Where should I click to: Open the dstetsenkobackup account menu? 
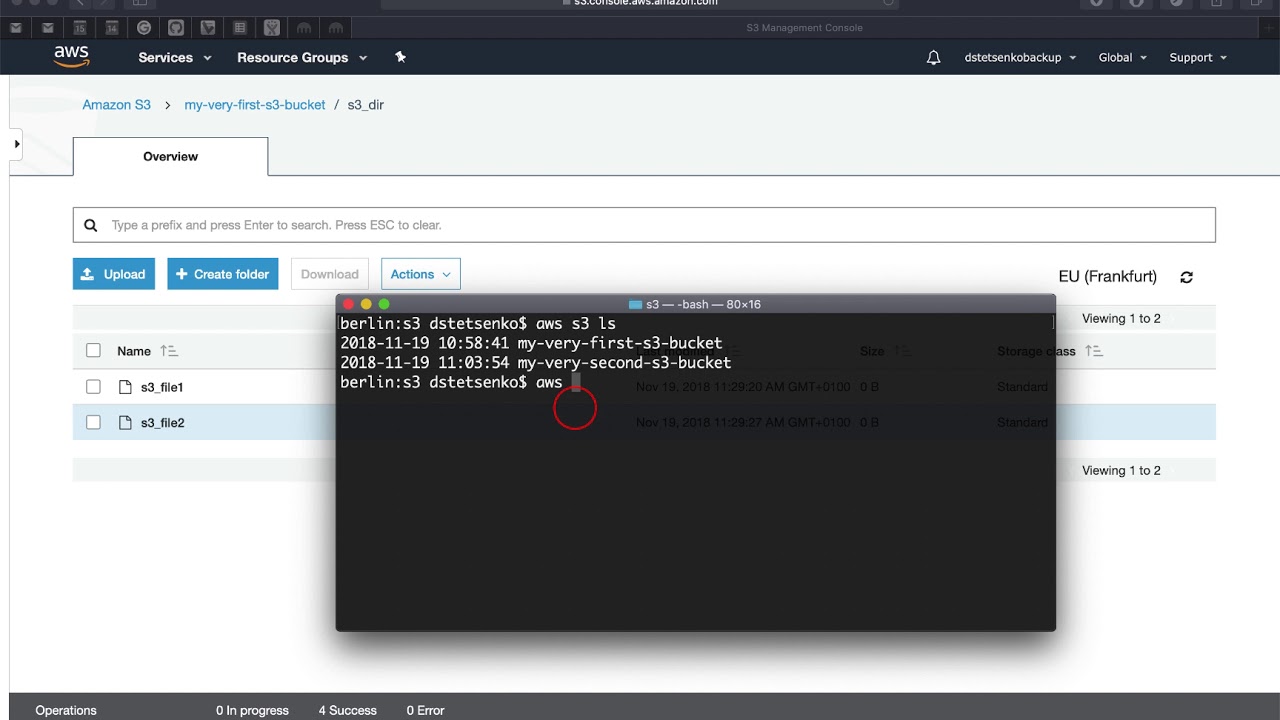coord(1020,58)
